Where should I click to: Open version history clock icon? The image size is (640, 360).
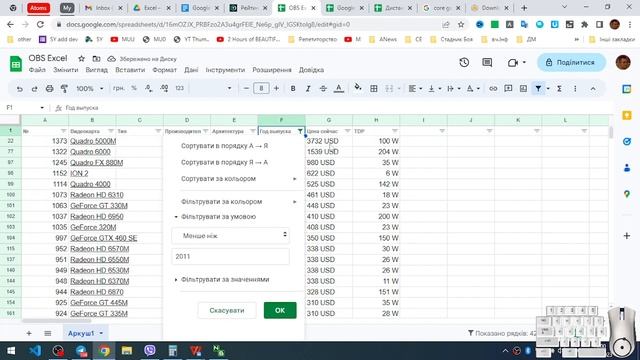click(464, 62)
